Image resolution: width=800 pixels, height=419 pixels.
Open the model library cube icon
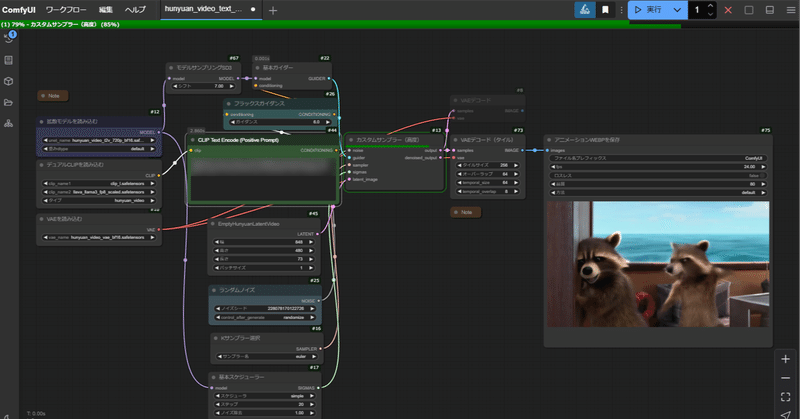click(x=8, y=81)
